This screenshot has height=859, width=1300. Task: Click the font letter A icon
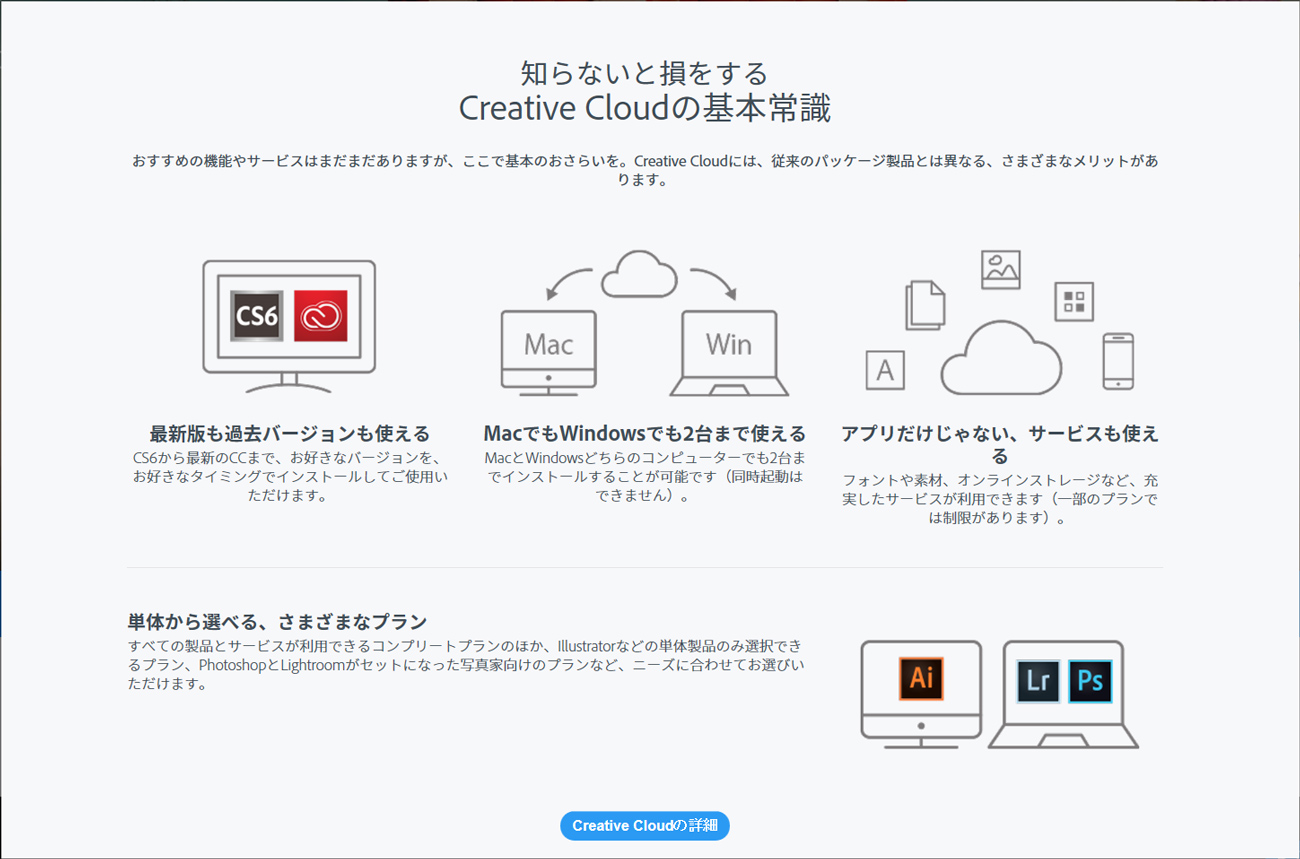click(x=885, y=370)
